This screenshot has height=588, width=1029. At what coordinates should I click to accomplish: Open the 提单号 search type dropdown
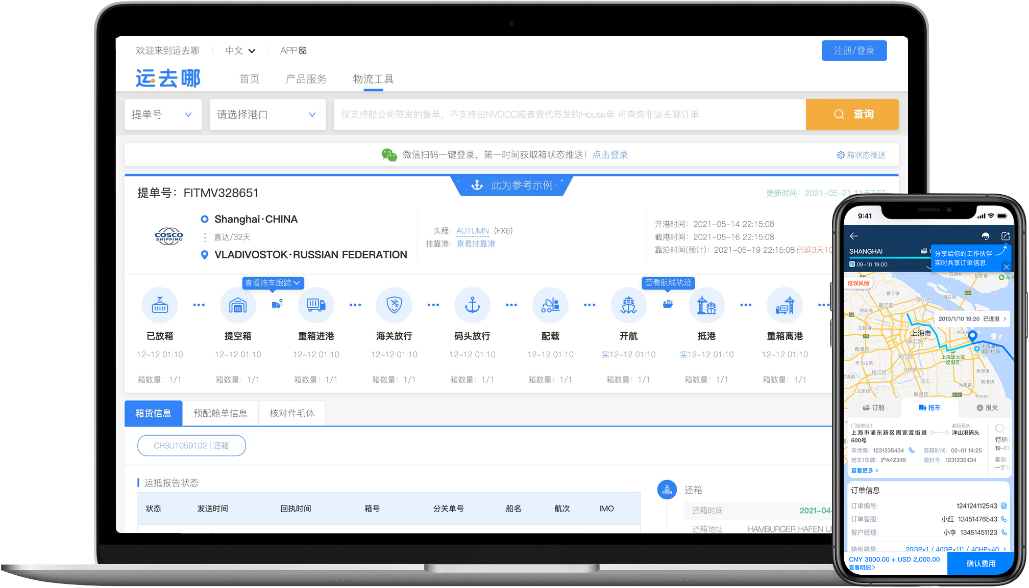(x=163, y=114)
